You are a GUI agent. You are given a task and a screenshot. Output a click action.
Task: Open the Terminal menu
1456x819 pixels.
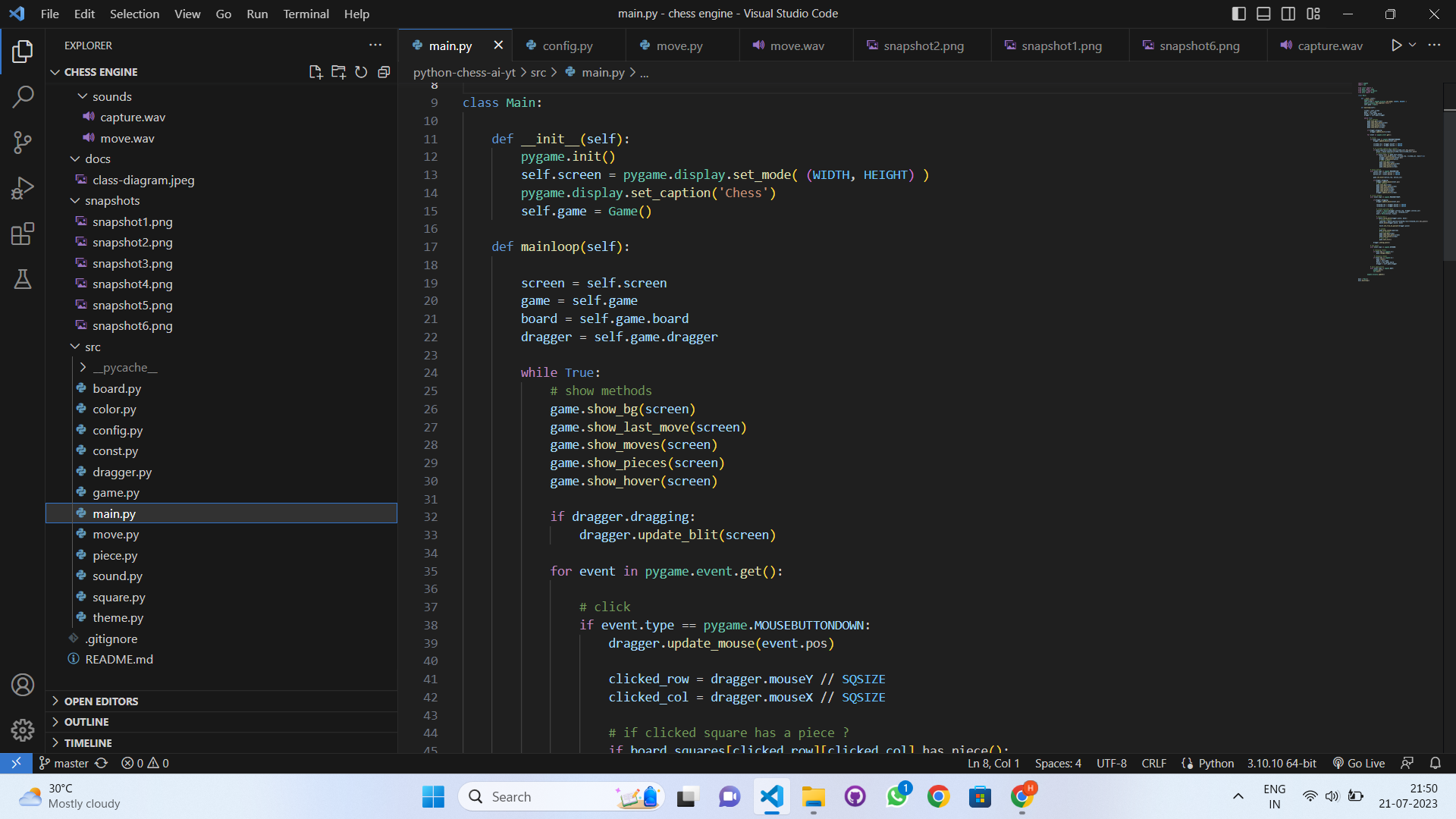pyautogui.click(x=306, y=14)
